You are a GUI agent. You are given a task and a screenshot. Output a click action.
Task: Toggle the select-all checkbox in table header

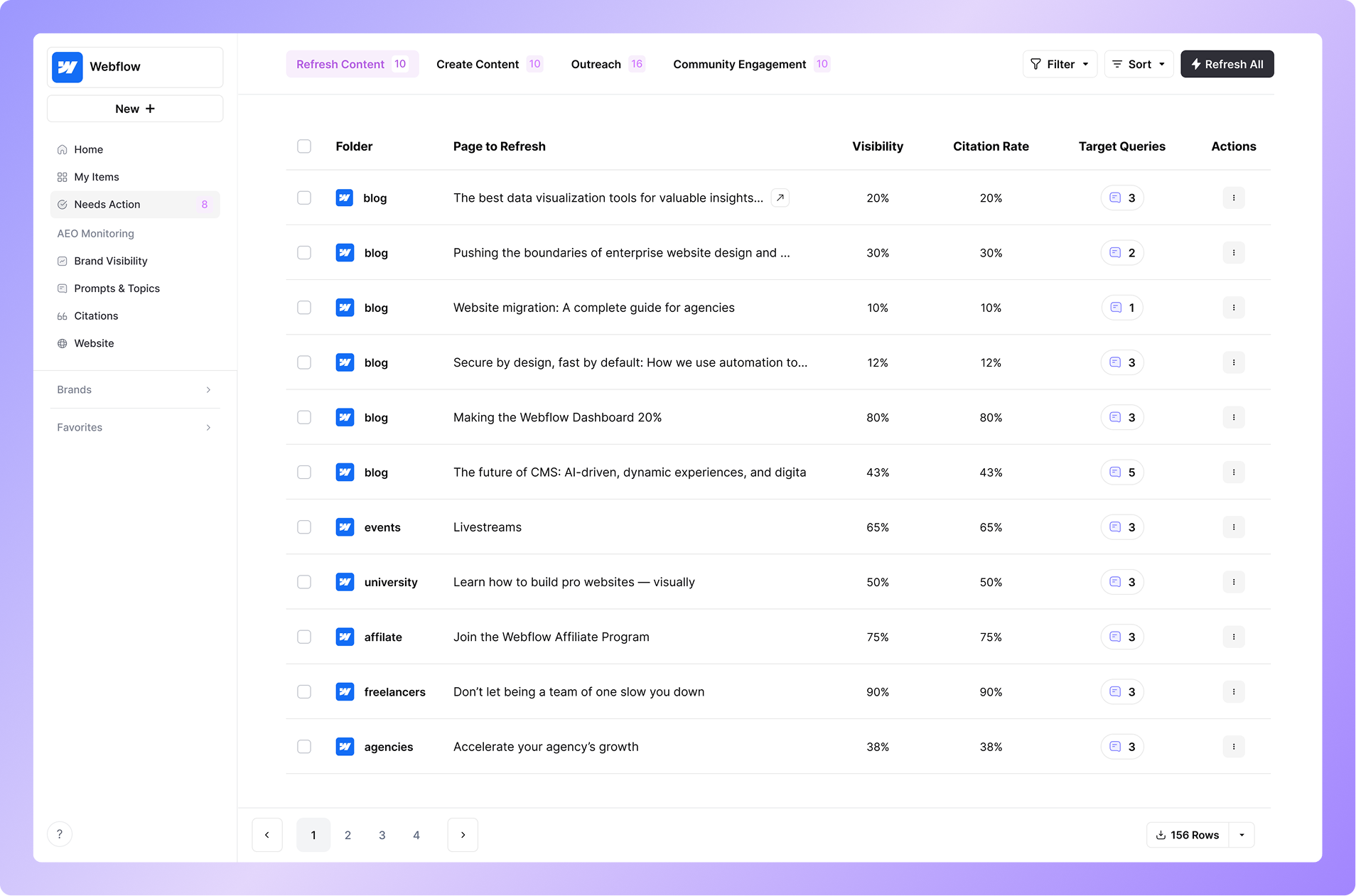304,146
